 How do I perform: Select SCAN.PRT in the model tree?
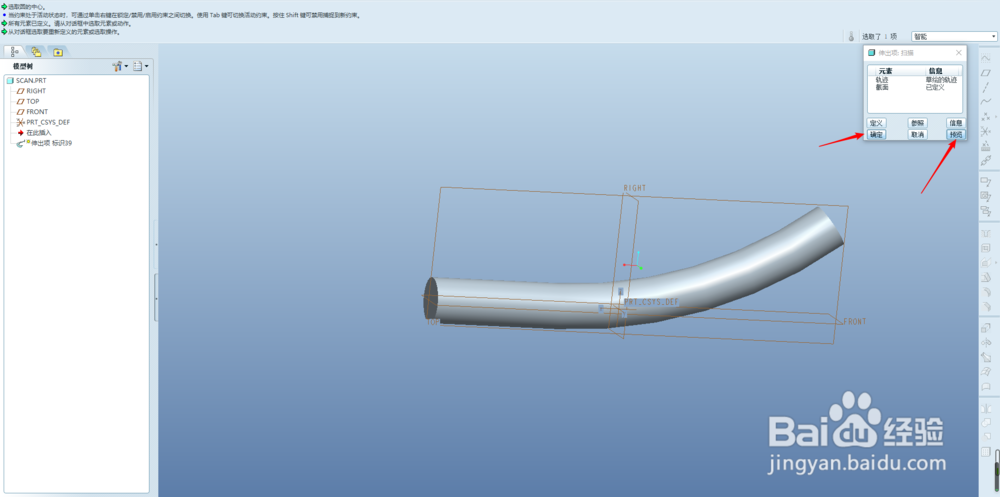click(x=26, y=80)
